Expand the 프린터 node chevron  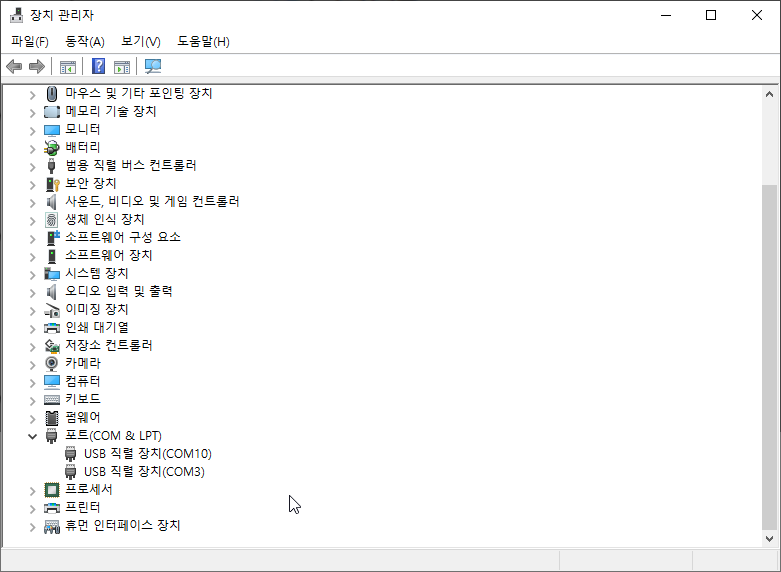point(32,509)
